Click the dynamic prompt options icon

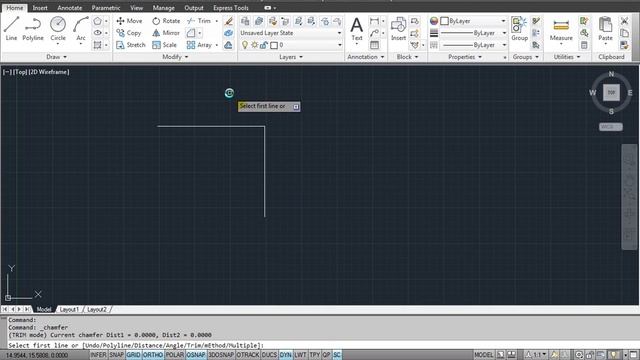pyautogui.click(x=296, y=107)
